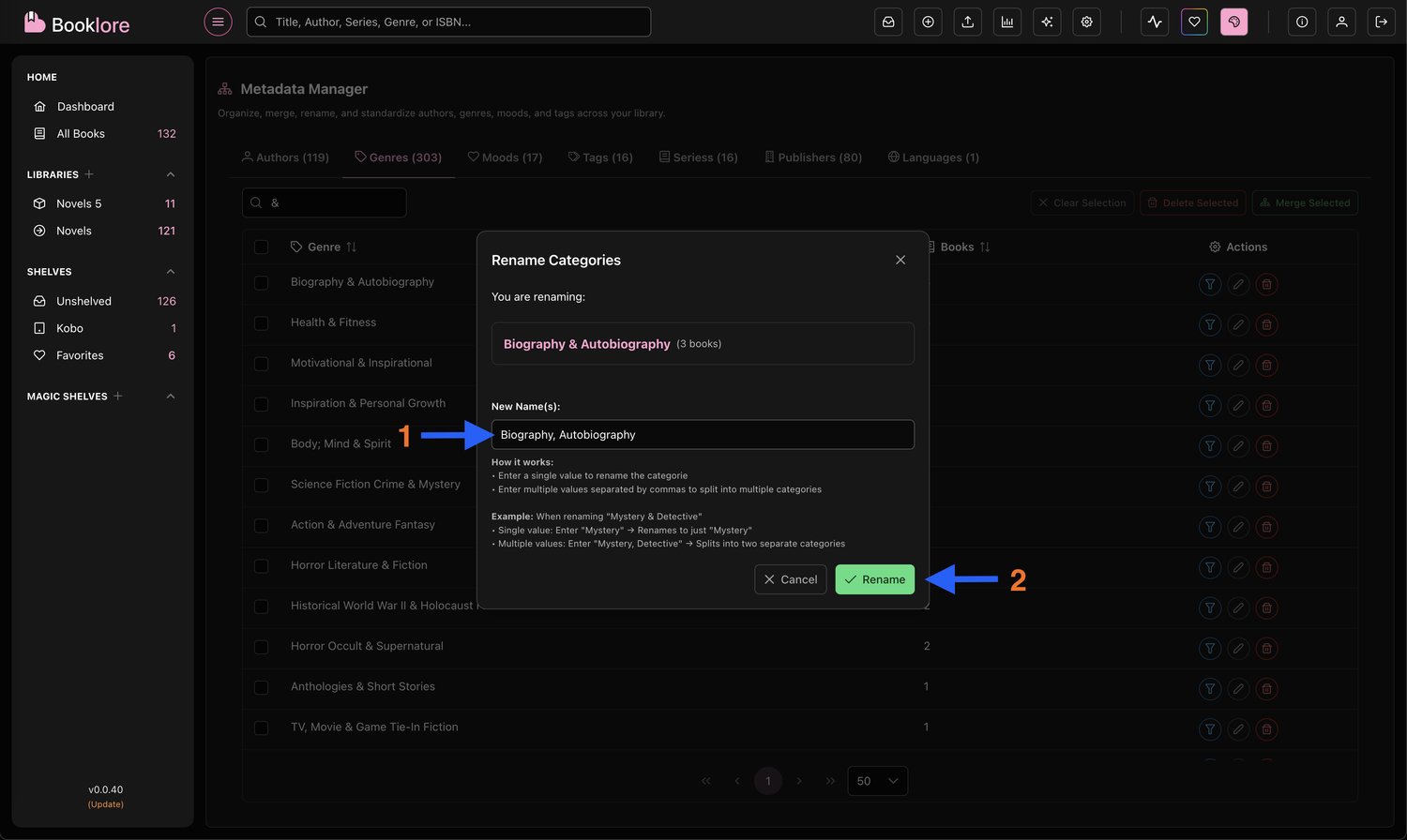Screen dimensions: 1407x840
Task: Collapse the SHELVES section chevron
Action: coord(171,271)
